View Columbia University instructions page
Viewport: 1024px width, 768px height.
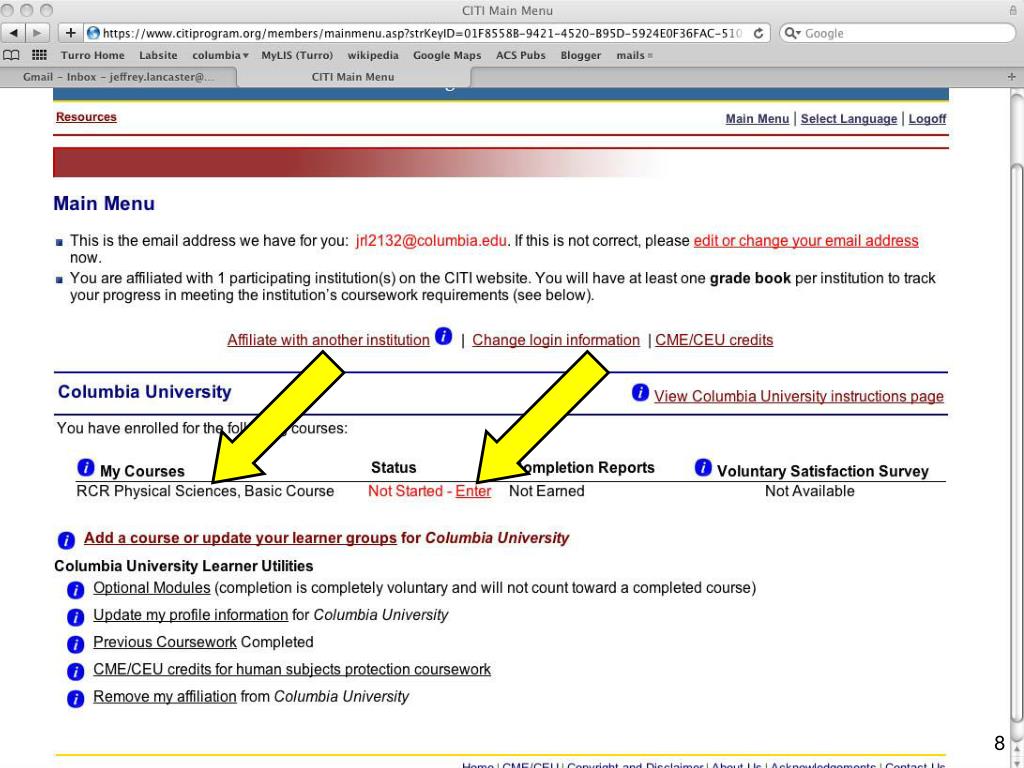(x=799, y=396)
